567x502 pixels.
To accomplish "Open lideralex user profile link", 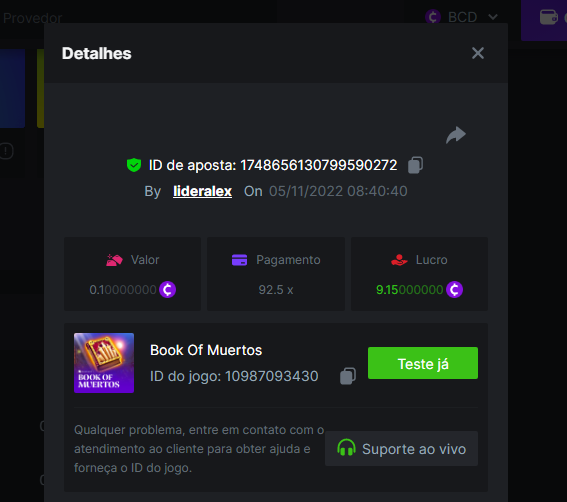I will (x=202, y=191).
